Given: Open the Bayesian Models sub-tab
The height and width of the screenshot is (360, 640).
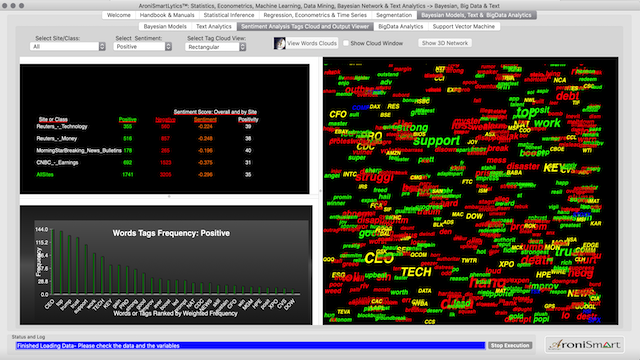Looking at the screenshot, I should tap(165, 27).
